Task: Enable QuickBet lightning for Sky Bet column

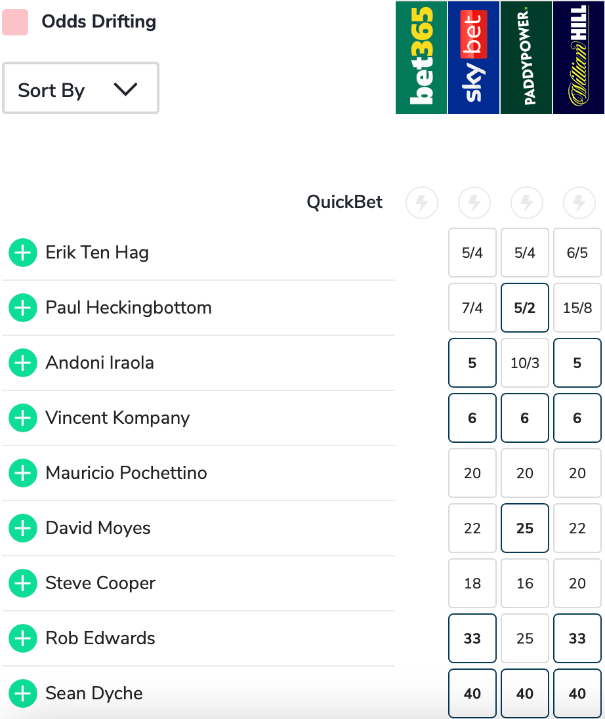Action: click(x=473, y=203)
